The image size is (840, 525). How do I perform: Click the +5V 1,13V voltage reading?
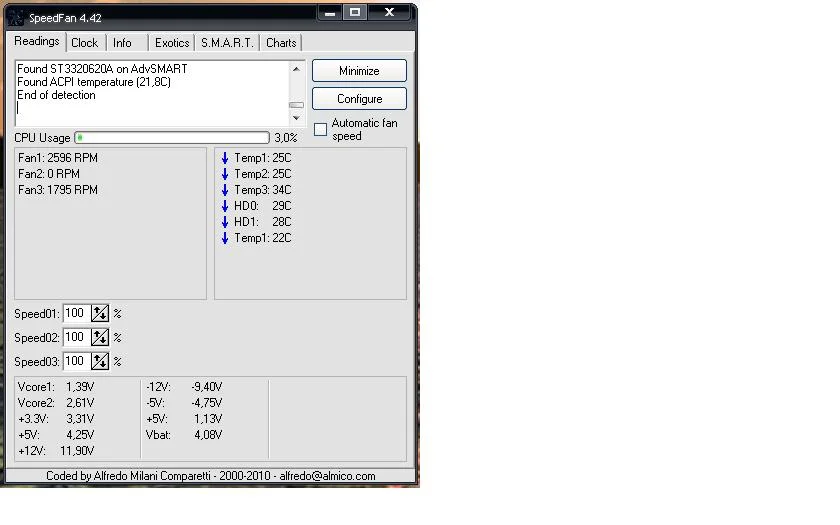pos(184,419)
